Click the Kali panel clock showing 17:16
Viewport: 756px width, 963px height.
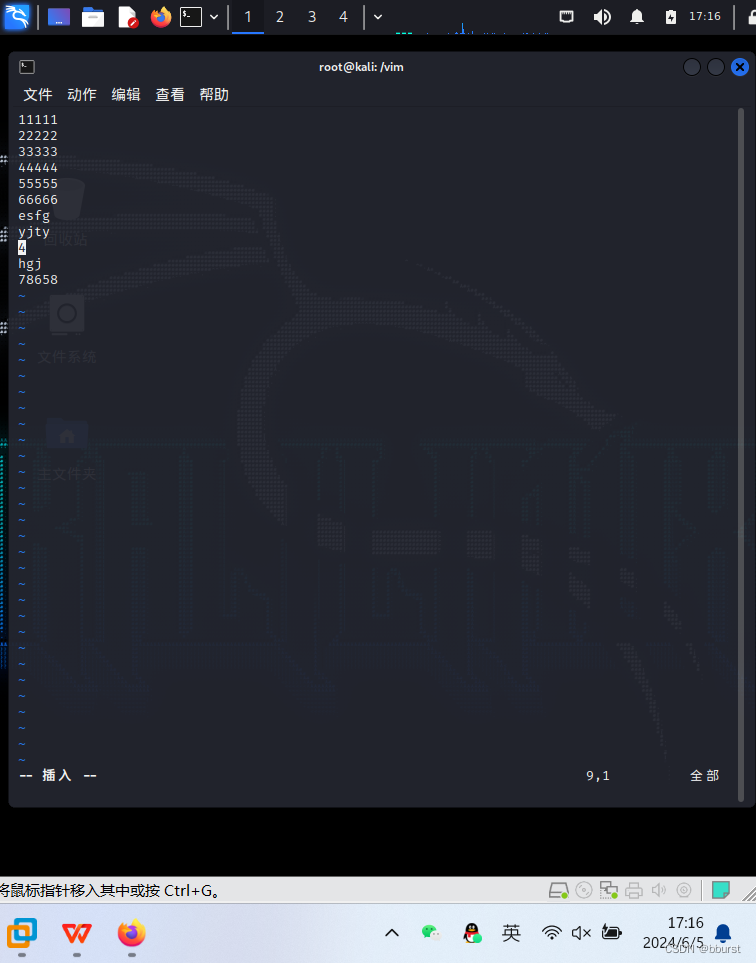point(704,16)
